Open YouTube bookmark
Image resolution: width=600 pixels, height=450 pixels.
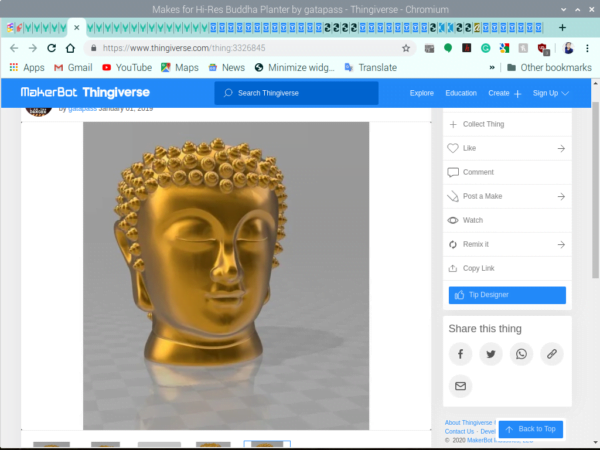tap(127, 67)
